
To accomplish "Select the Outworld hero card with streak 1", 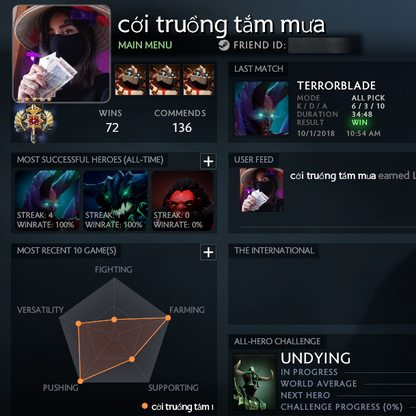I will [x=115, y=201].
